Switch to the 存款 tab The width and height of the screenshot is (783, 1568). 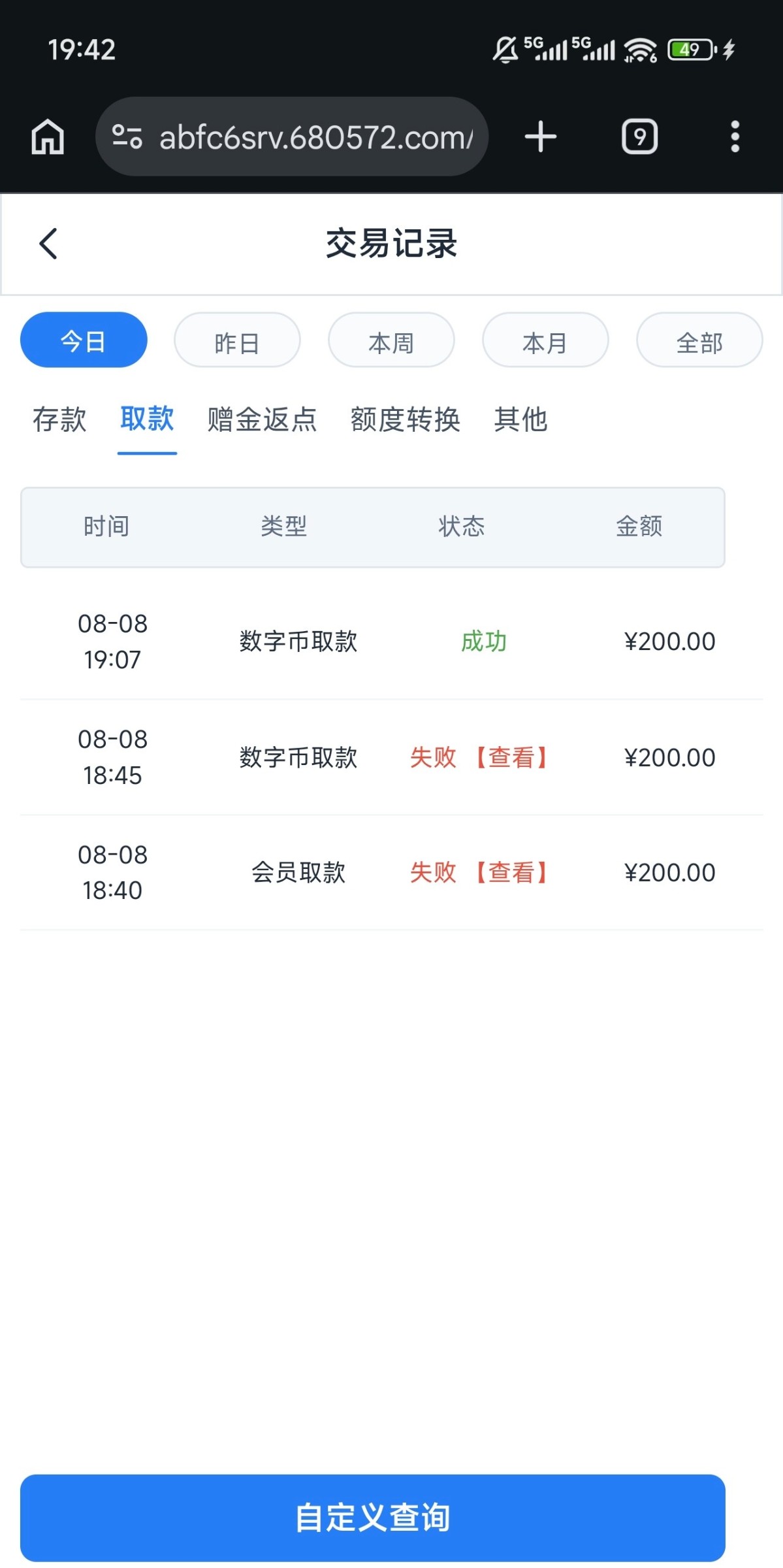[59, 419]
